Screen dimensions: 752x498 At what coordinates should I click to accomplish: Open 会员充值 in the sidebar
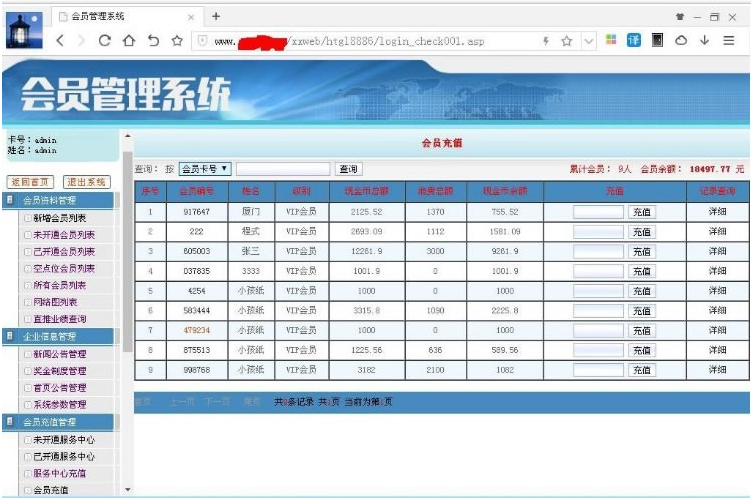click(51, 490)
